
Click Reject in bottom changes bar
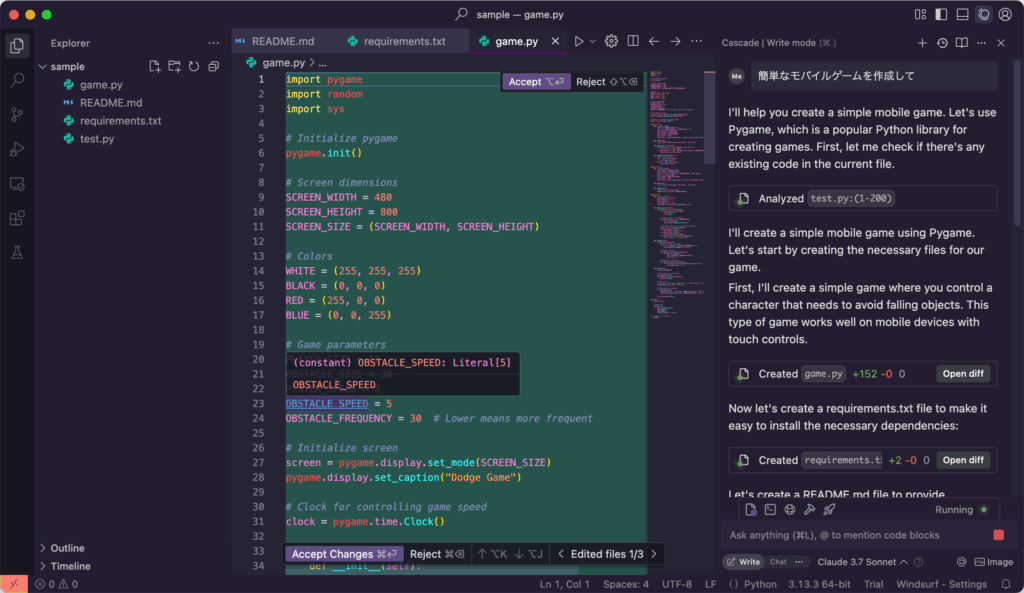pos(437,554)
